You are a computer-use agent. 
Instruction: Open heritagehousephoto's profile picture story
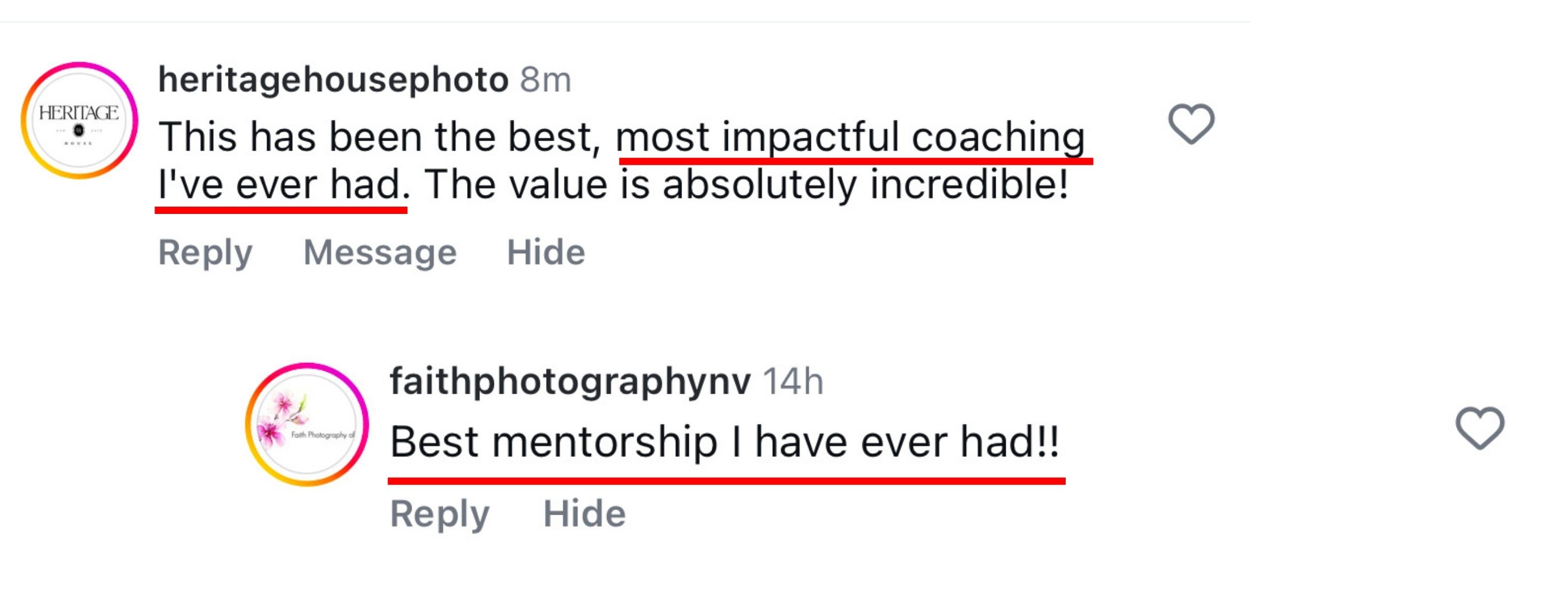tap(79, 120)
